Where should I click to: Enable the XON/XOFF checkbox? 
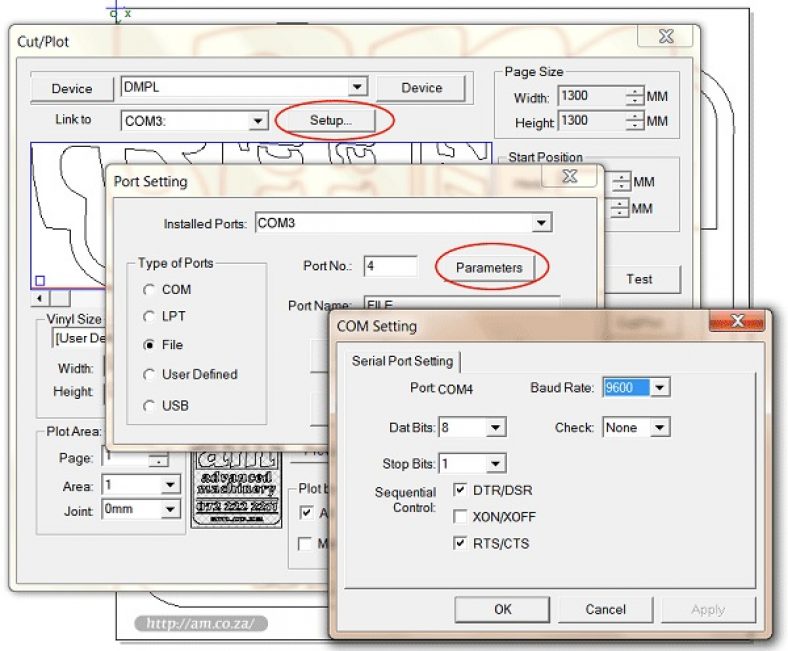460,516
